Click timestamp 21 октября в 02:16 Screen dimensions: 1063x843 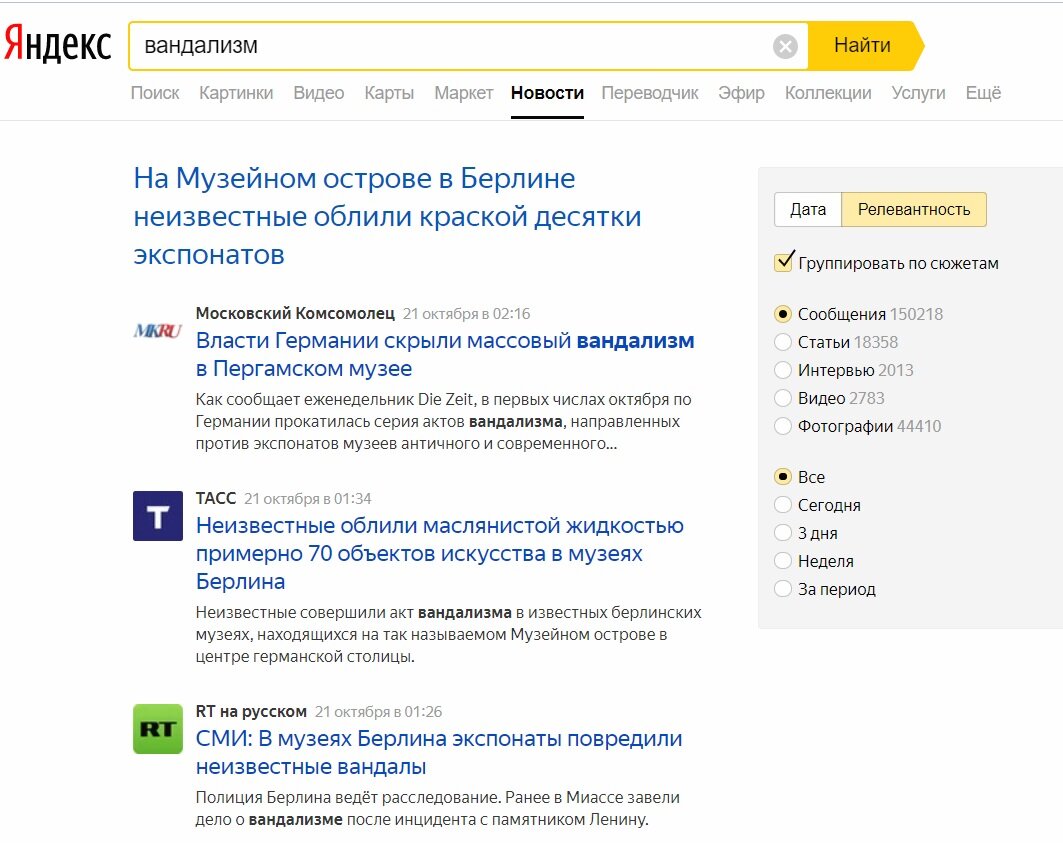coord(466,314)
